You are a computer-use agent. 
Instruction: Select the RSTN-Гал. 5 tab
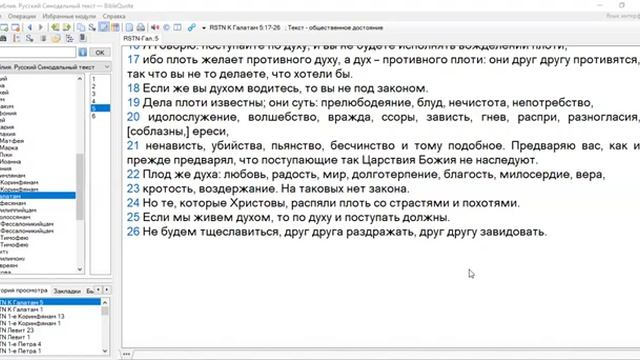(x=141, y=38)
